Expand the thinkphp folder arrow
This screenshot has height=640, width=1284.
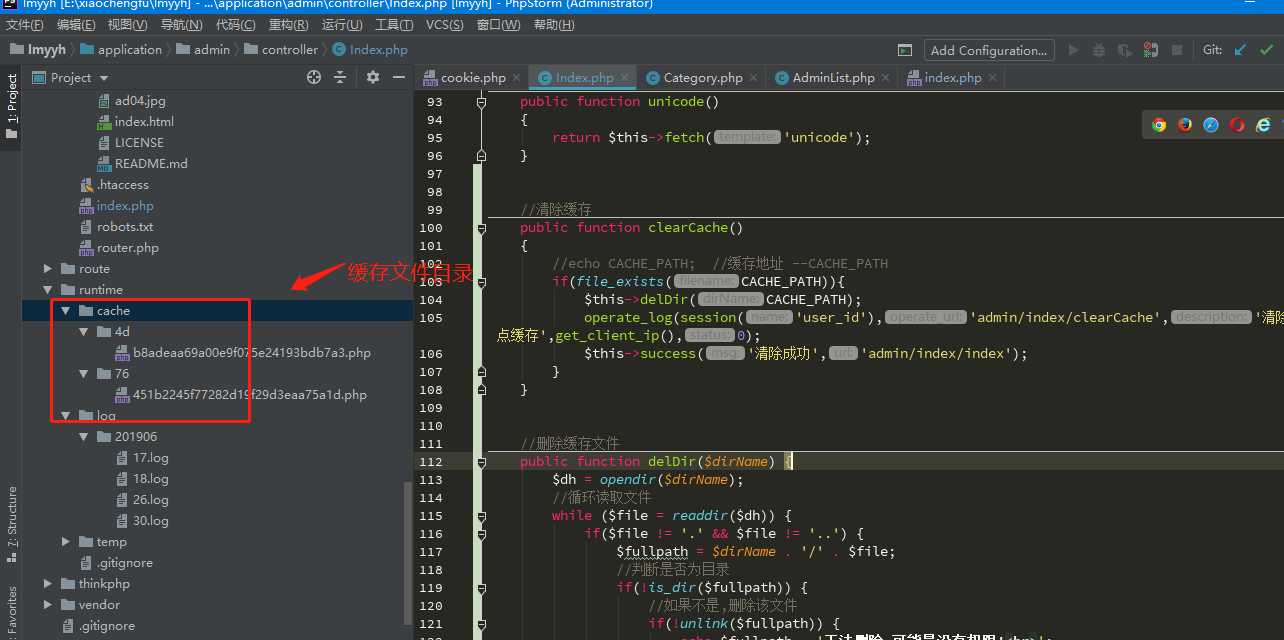[x=48, y=584]
